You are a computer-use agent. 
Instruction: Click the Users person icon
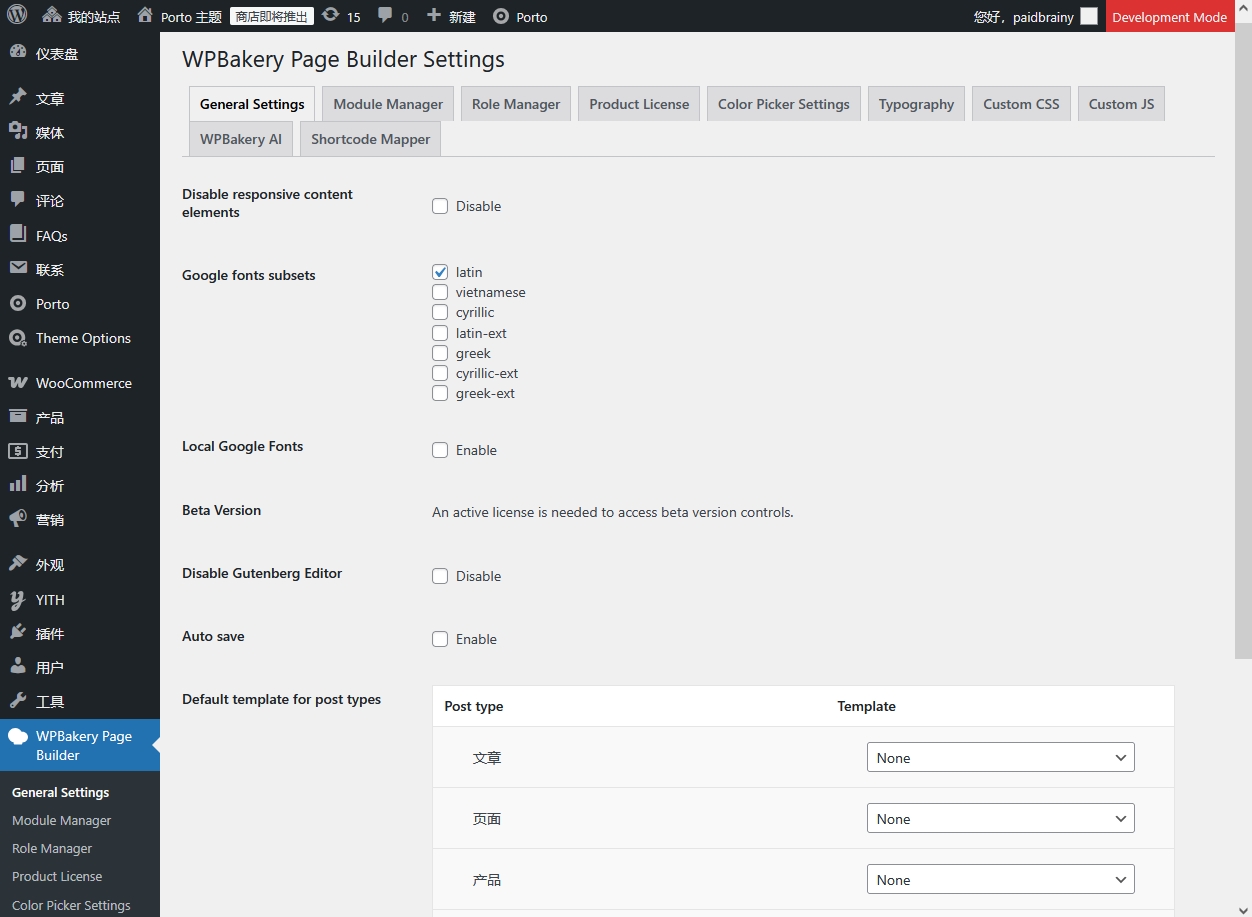pyautogui.click(x=18, y=667)
